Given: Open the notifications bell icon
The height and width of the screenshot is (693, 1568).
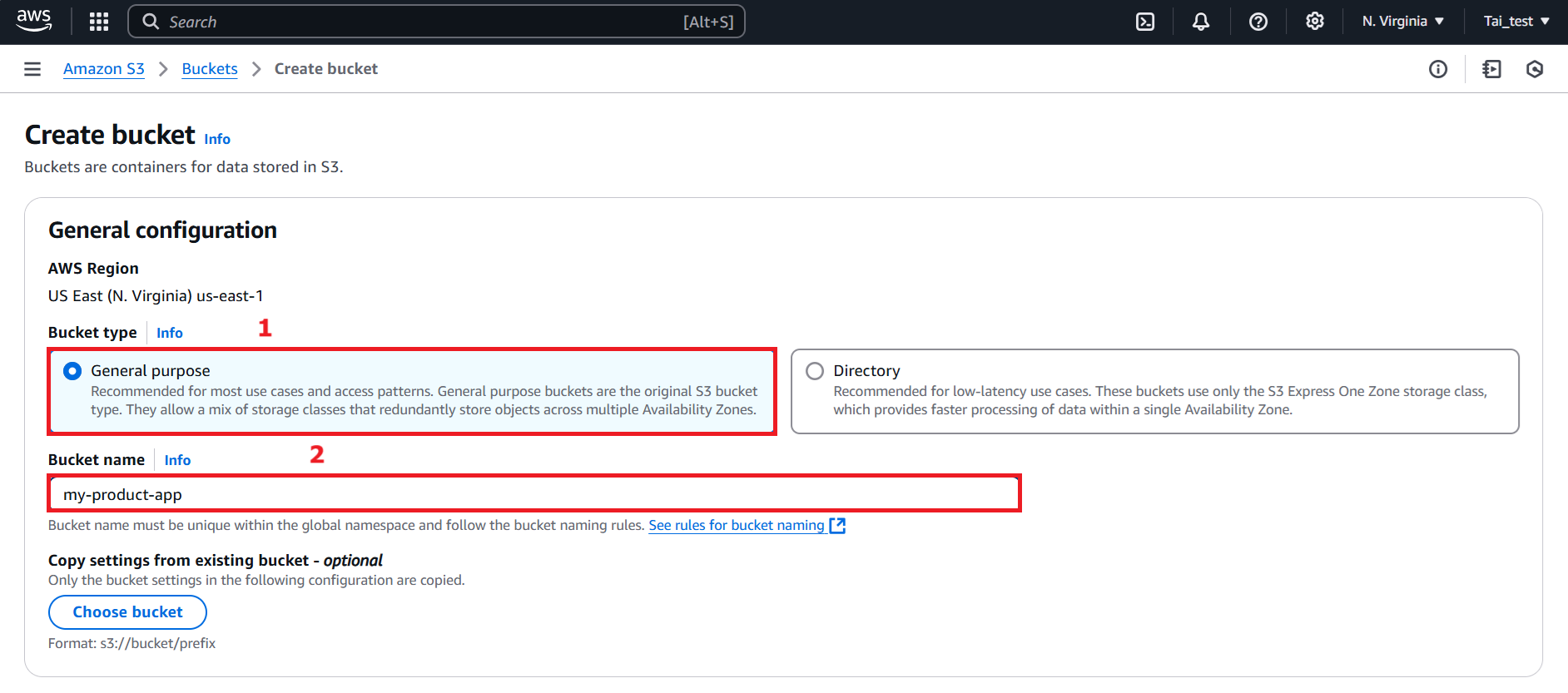Looking at the screenshot, I should point(1201,22).
